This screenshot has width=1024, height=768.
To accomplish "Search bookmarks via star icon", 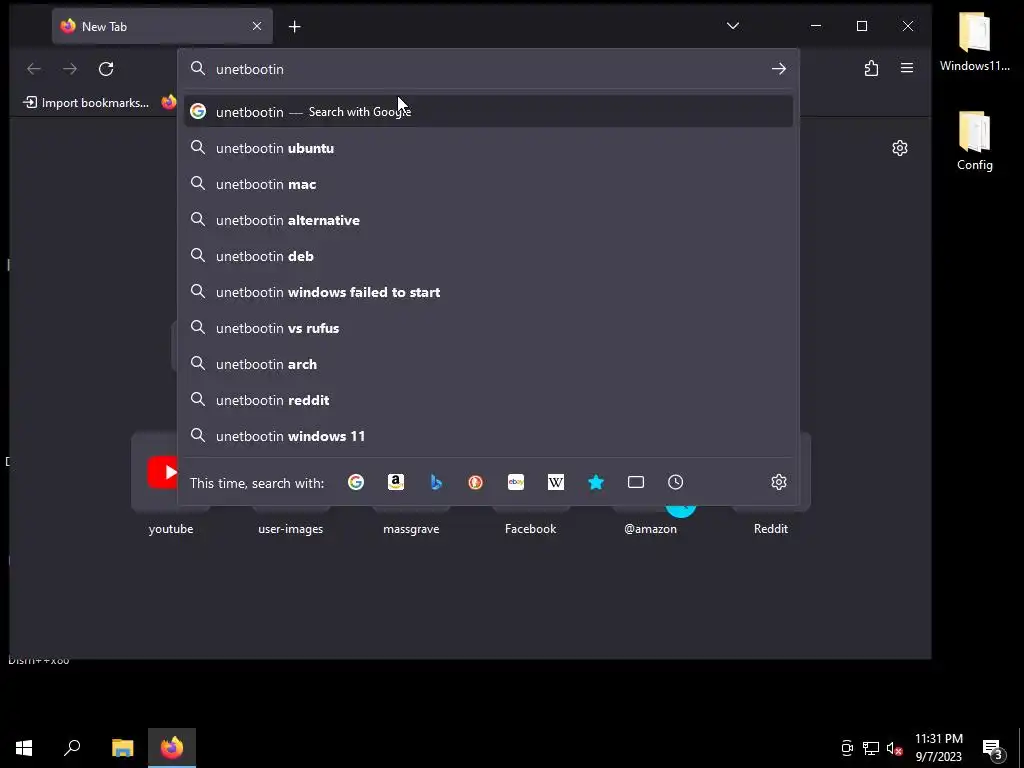I will (596, 482).
